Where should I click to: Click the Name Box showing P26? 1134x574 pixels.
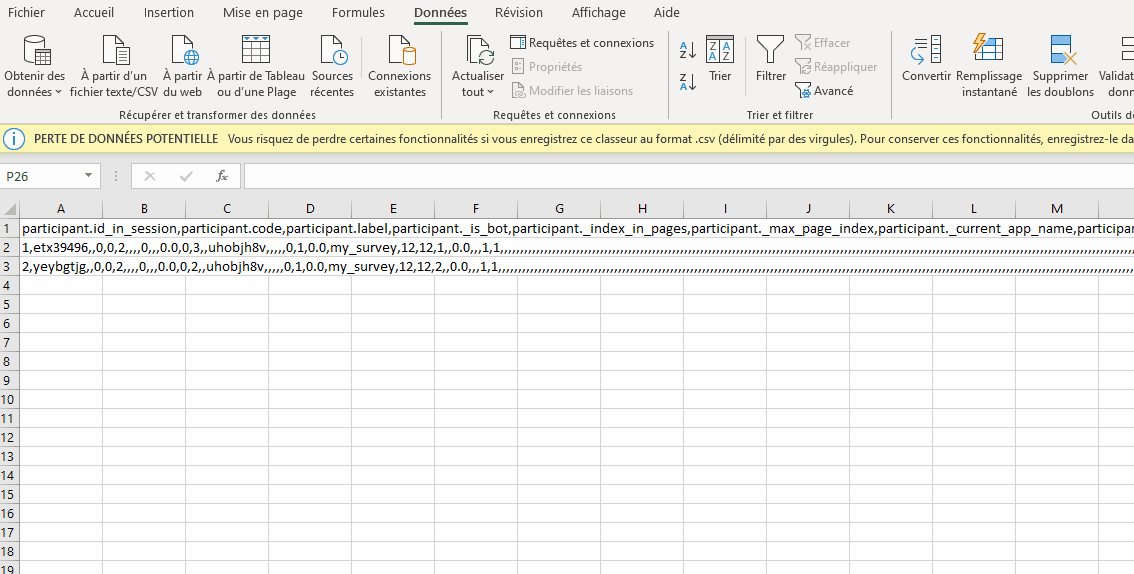click(x=42, y=176)
